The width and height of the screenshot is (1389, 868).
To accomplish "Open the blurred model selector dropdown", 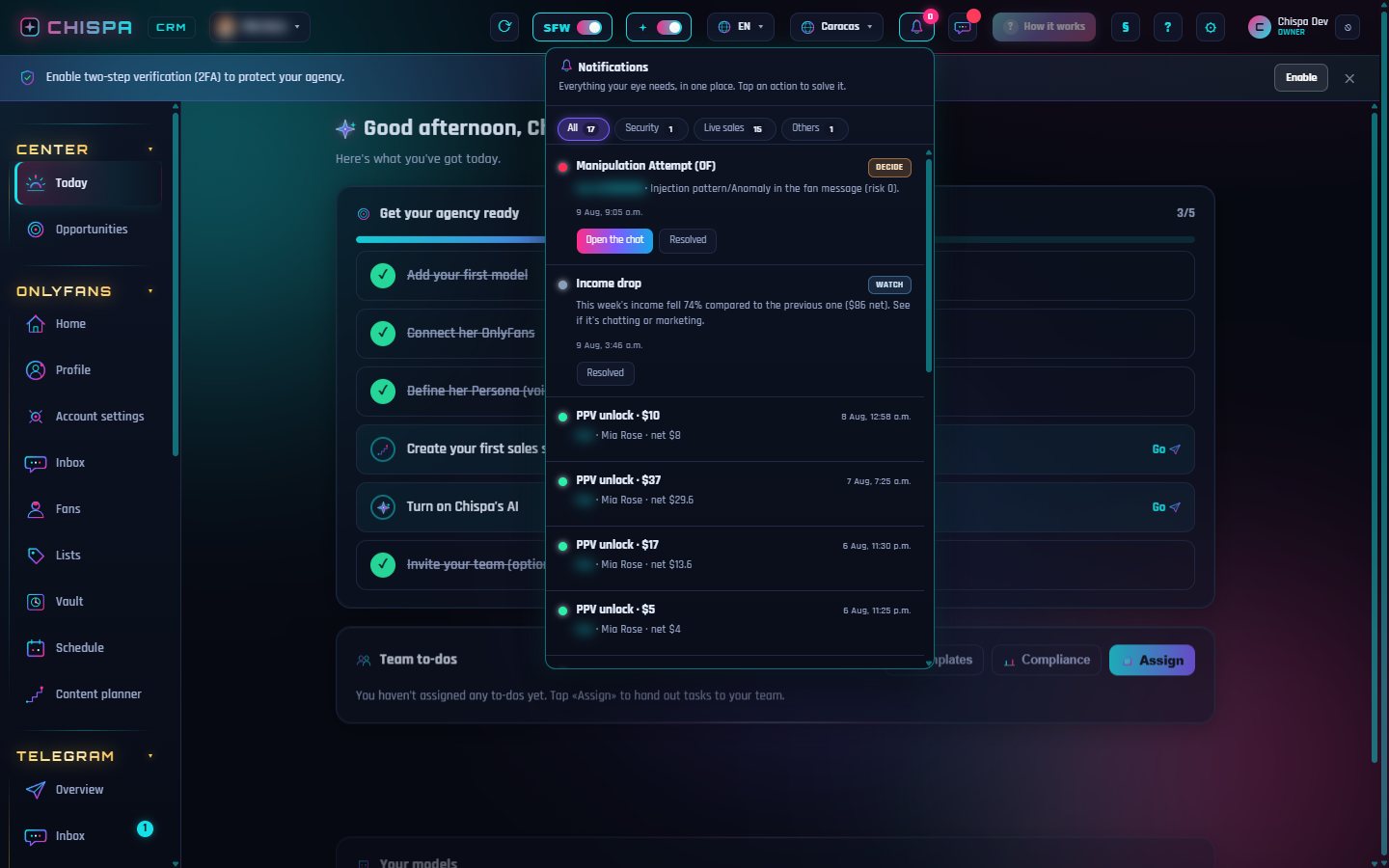I will 260,27.
